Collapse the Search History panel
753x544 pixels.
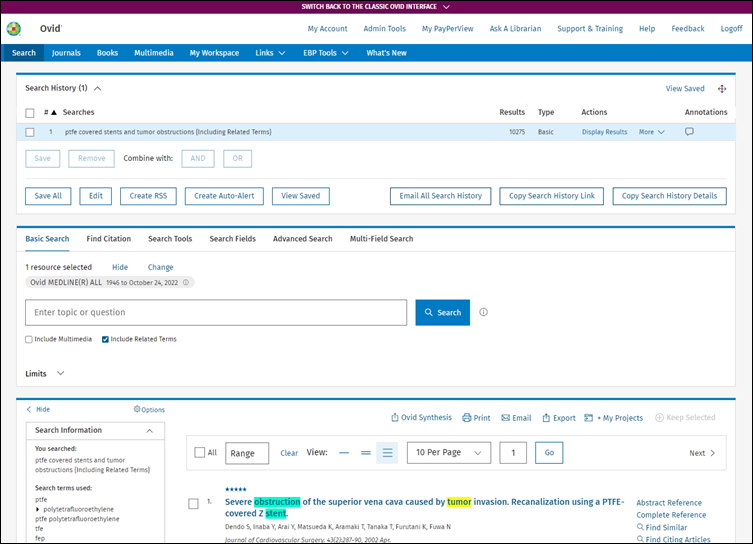pyautogui.click(x=97, y=88)
